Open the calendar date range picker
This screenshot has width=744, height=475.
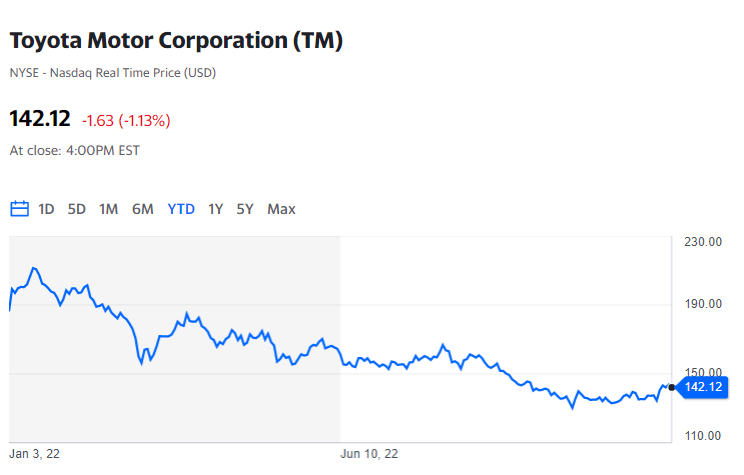[19, 209]
